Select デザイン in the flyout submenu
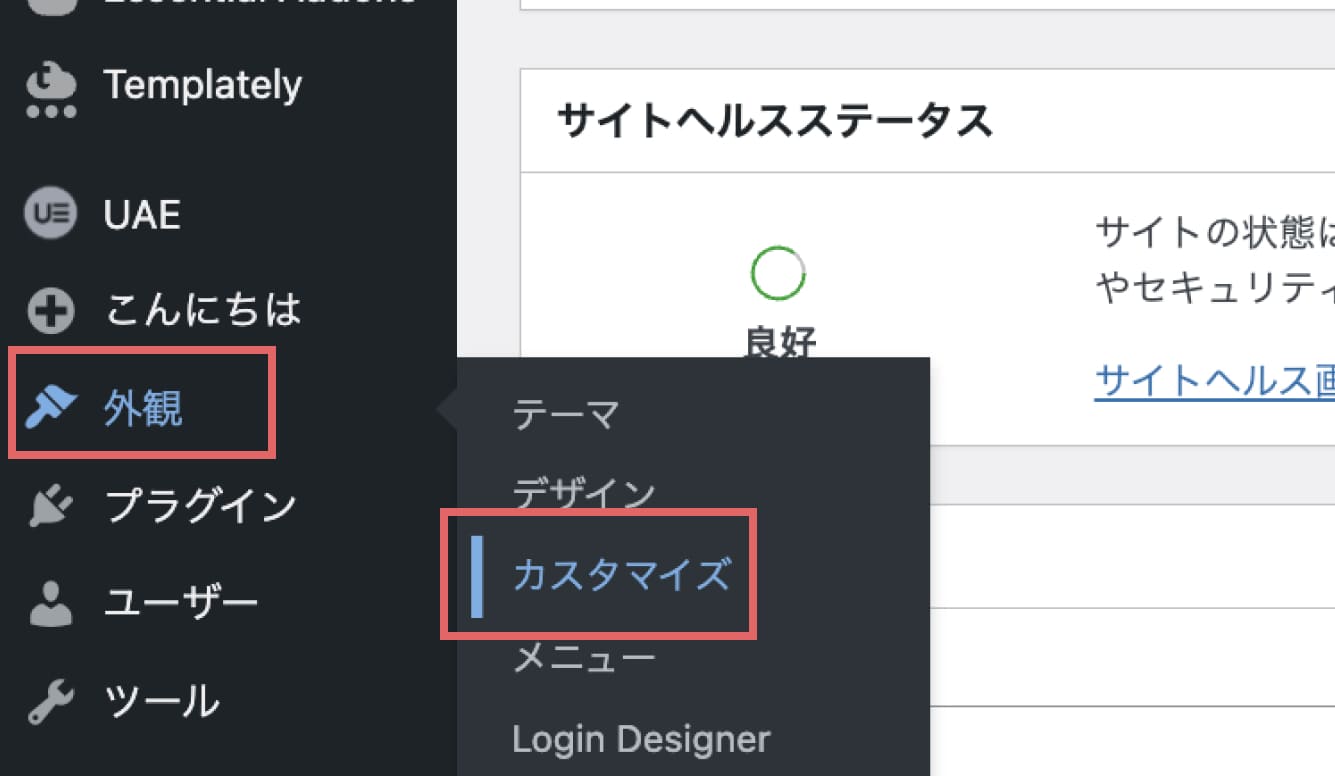The width and height of the screenshot is (1335, 776). [x=584, y=491]
